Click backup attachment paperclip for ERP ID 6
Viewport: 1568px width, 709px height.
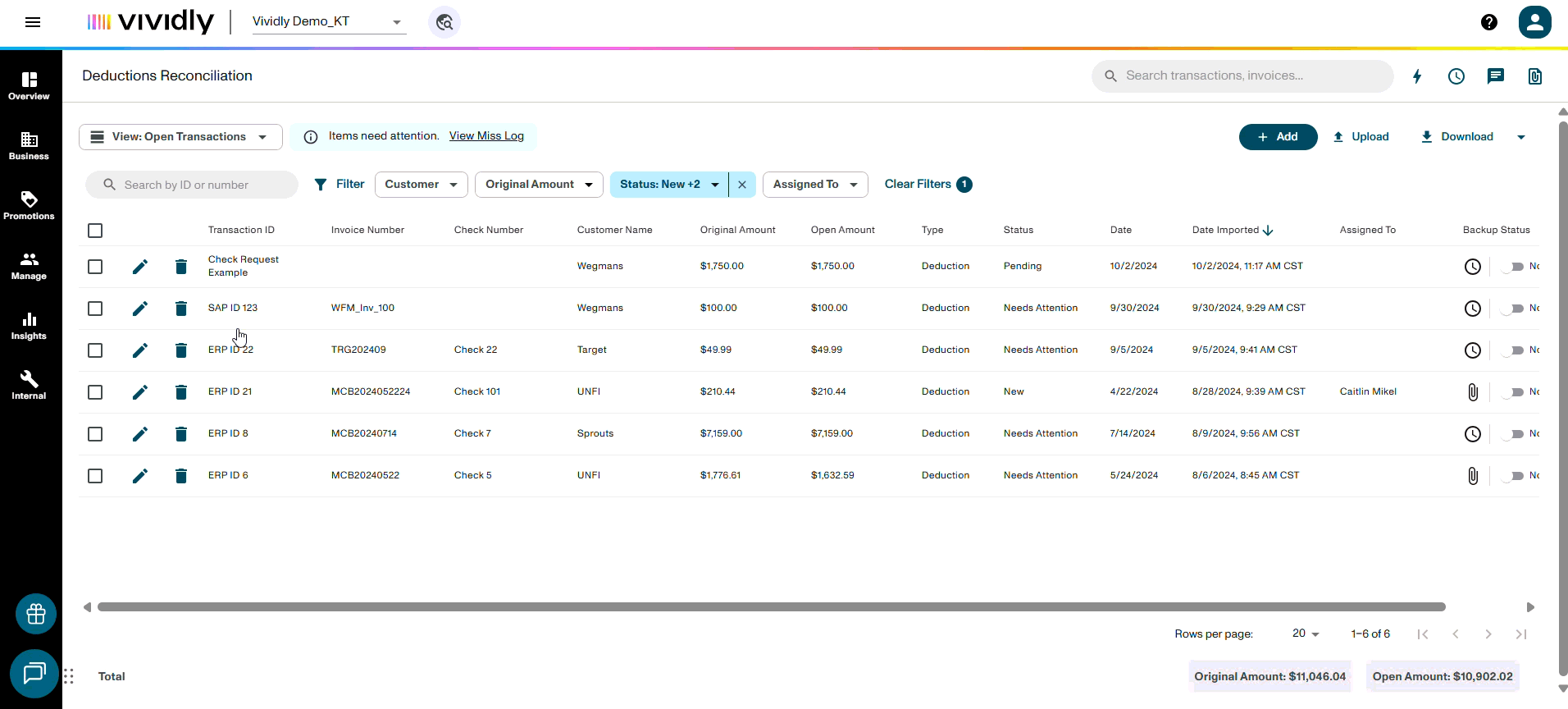coord(1473,476)
